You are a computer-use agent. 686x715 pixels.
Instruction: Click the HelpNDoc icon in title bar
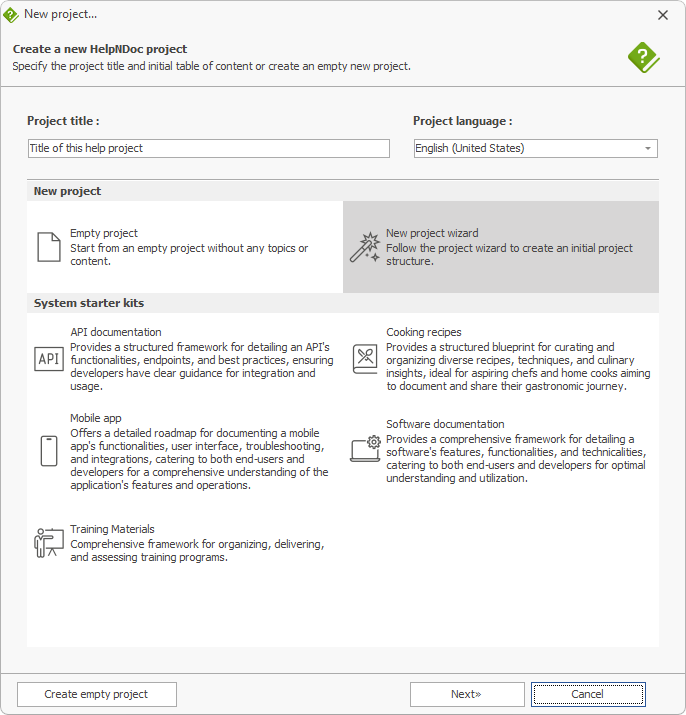tap(11, 15)
